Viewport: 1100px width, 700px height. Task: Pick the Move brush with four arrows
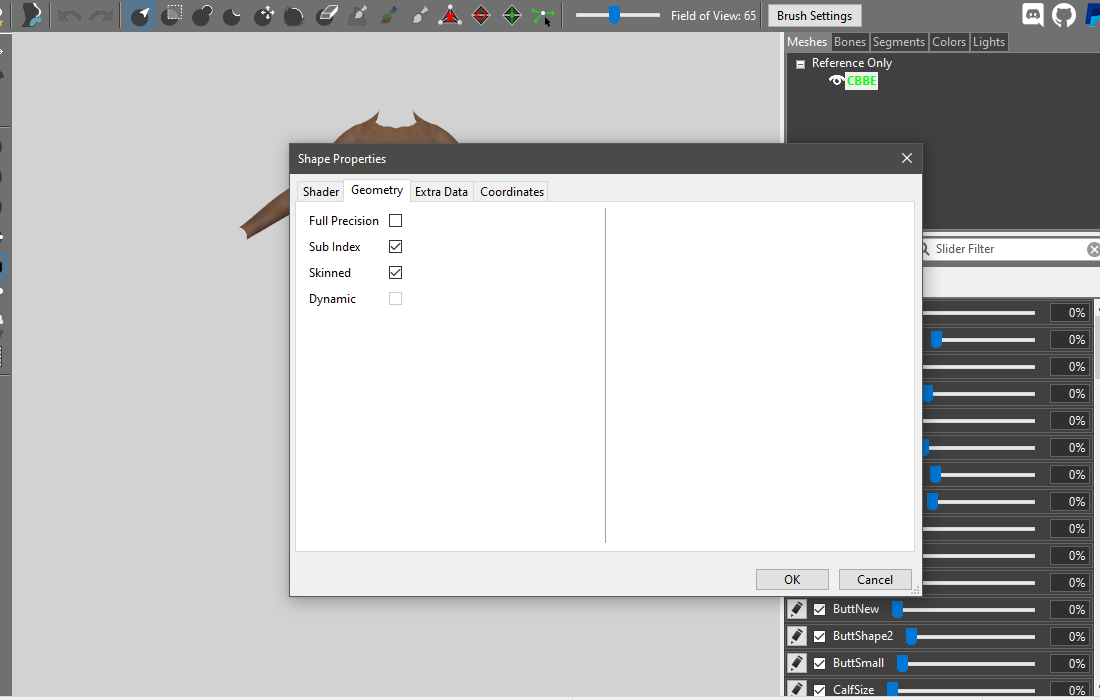(264, 15)
